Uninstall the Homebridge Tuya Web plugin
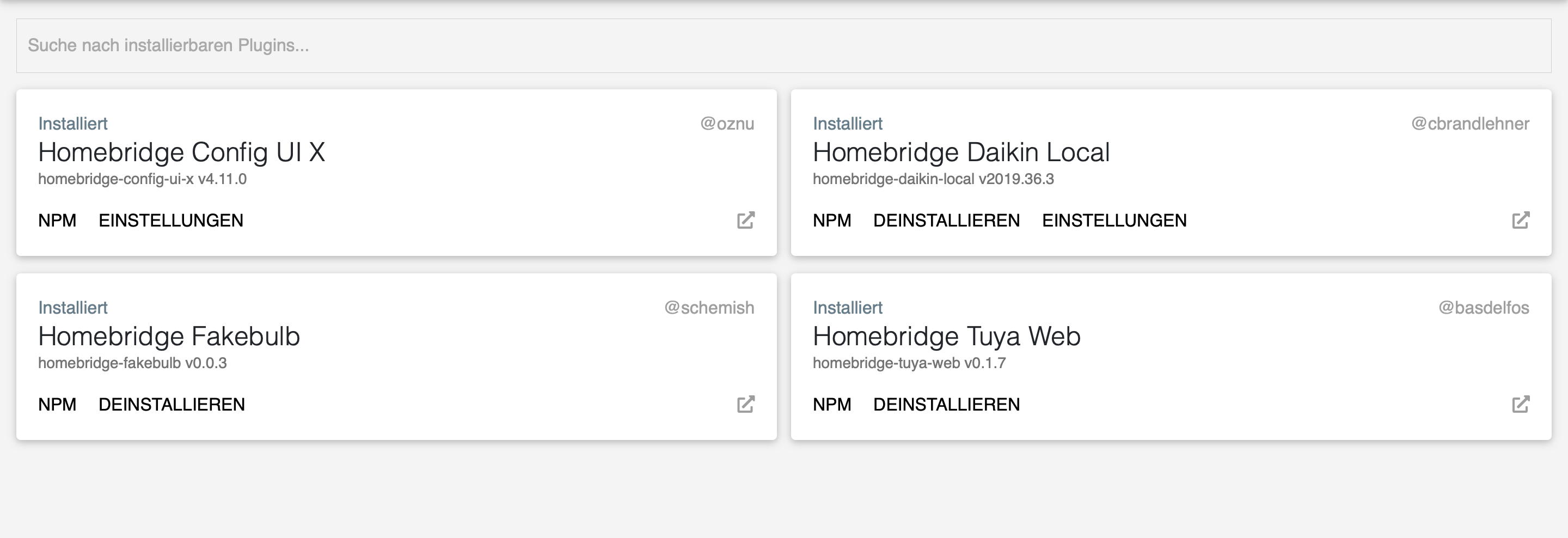The height and width of the screenshot is (538, 1568). pos(947,405)
